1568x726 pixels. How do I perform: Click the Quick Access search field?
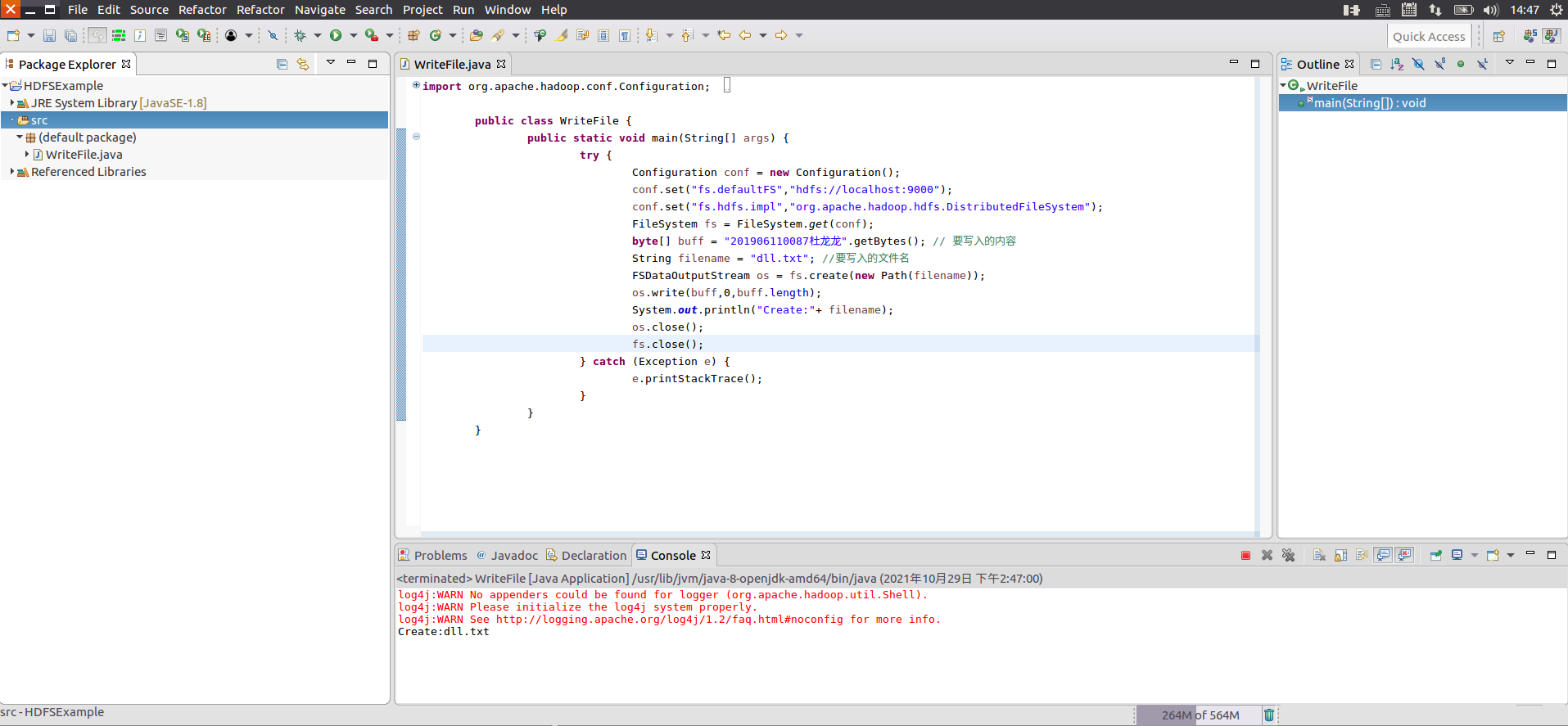1429,36
